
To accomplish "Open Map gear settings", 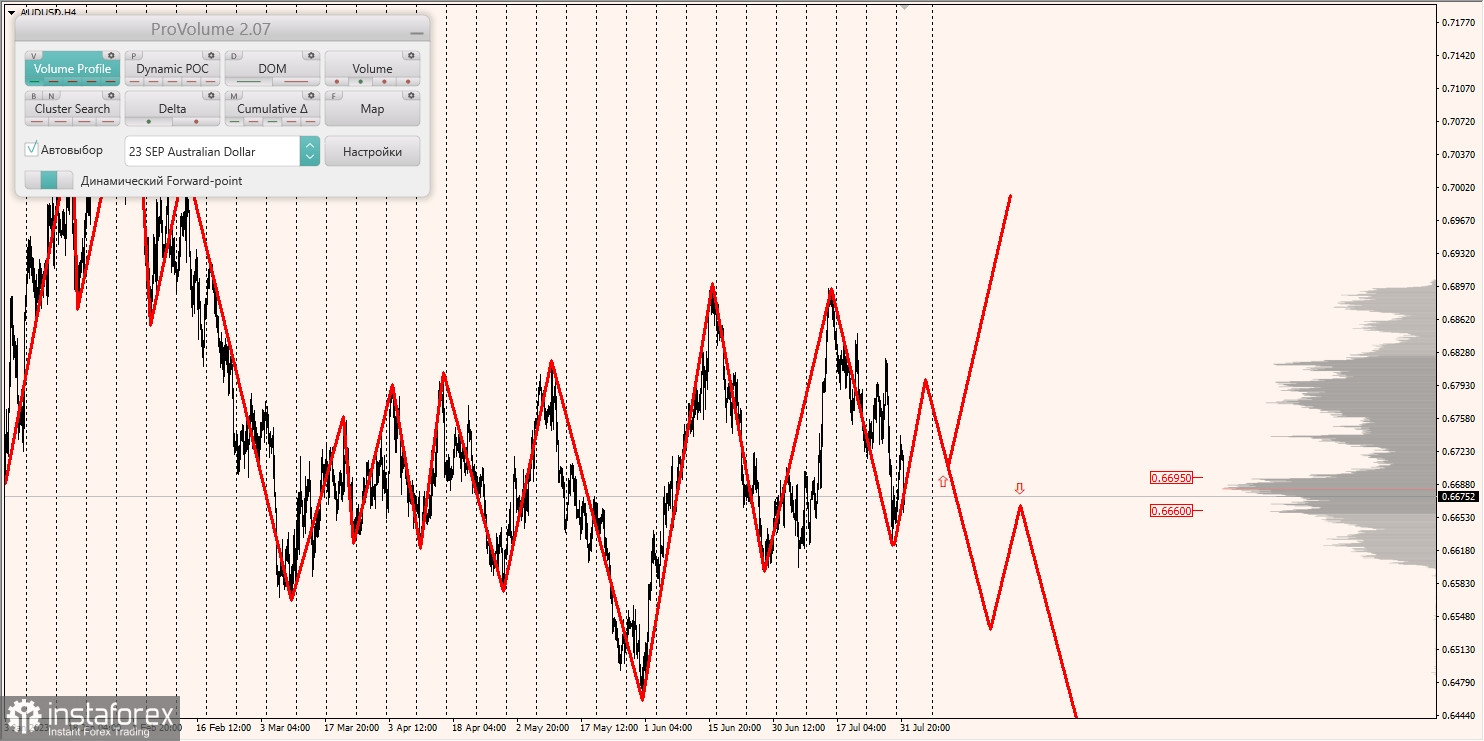I will [x=411, y=96].
